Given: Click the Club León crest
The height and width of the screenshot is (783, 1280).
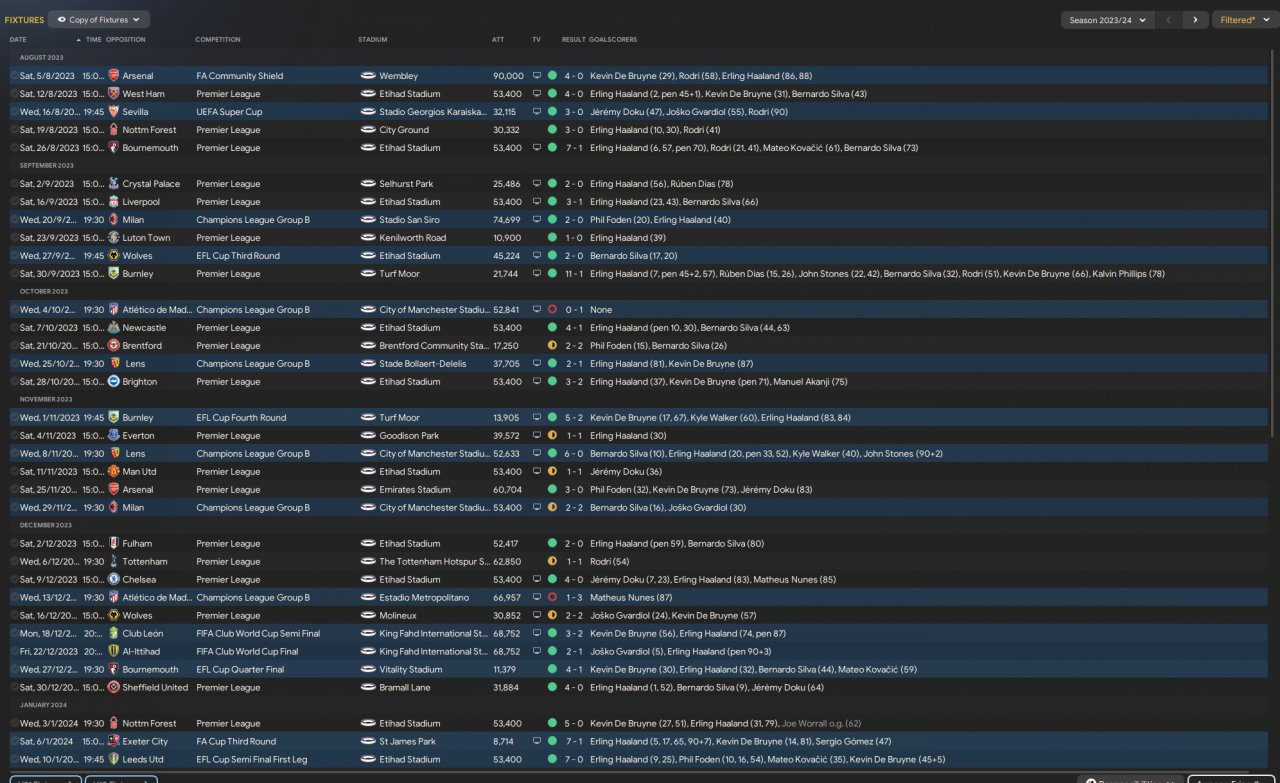Looking at the screenshot, I should tap(113, 634).
